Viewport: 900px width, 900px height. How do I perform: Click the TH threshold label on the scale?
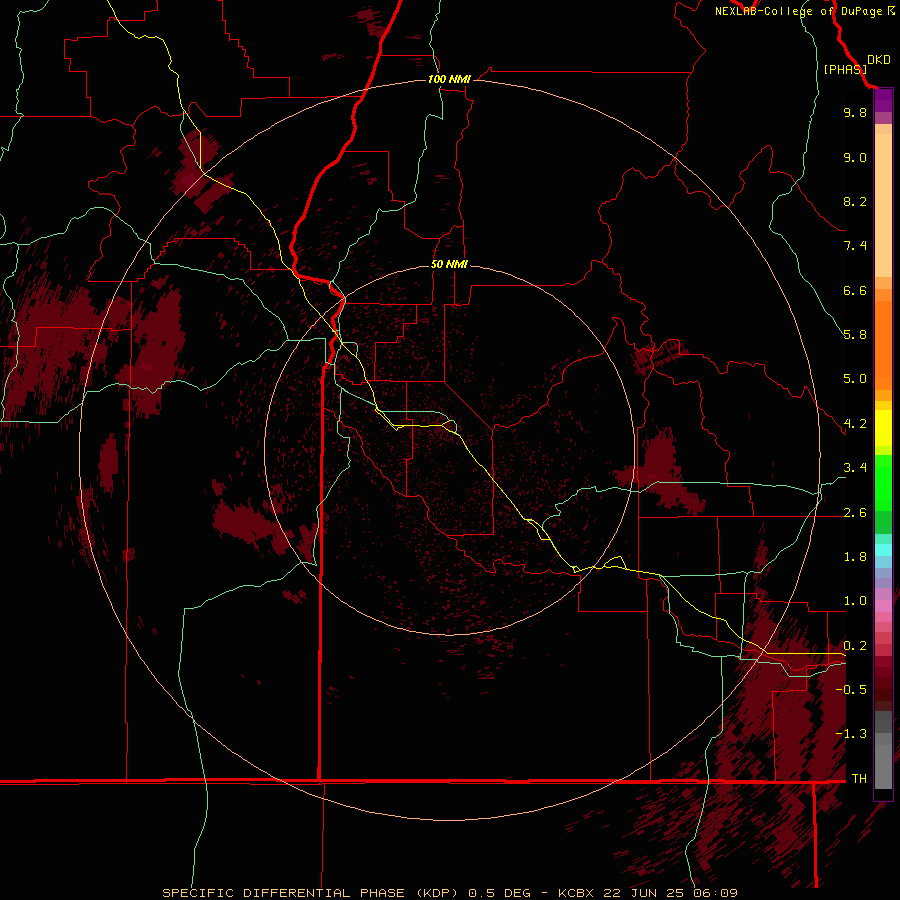click(x=859, y=779)
